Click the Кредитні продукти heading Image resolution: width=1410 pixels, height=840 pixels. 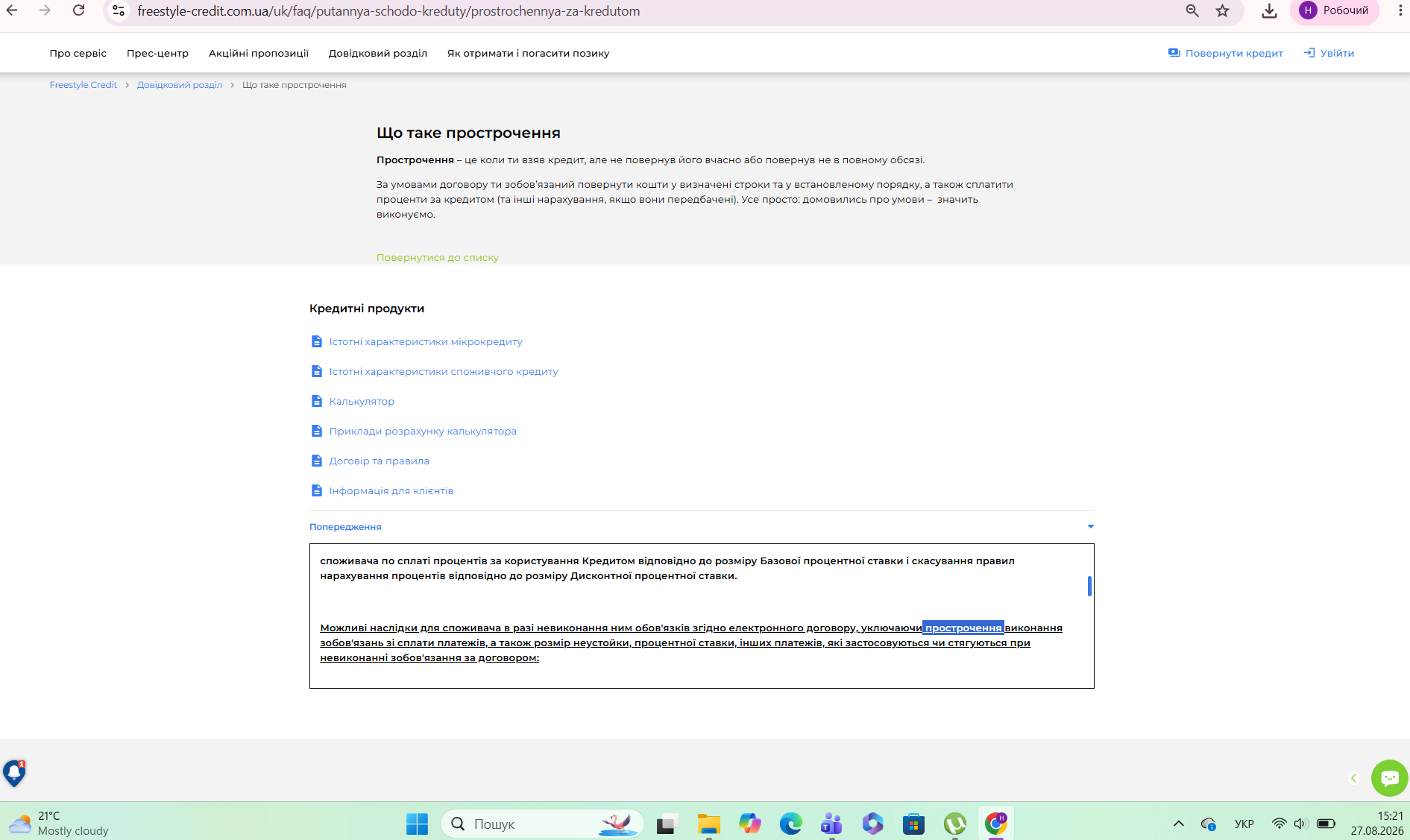tap(367, 309)
